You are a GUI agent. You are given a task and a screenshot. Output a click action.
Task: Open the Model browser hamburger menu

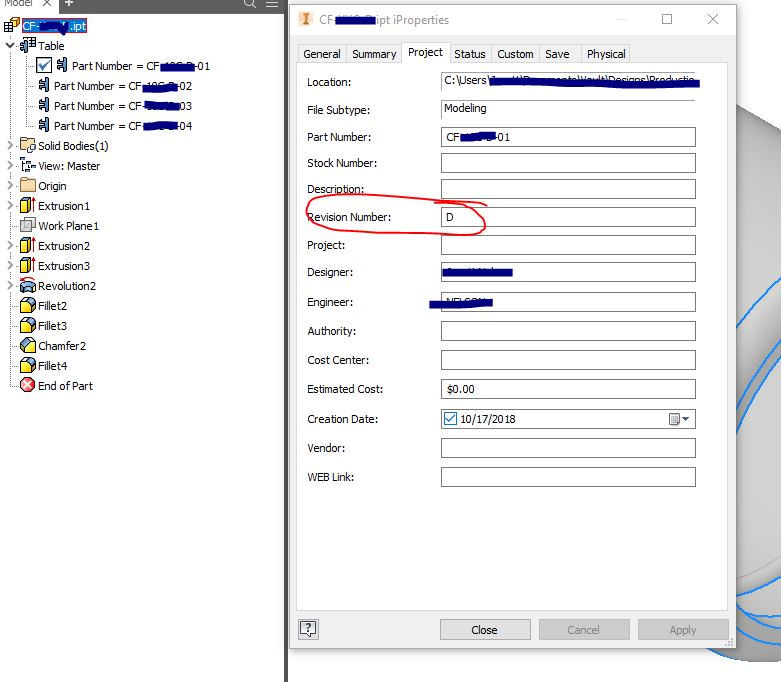click(x=272, y=4)
